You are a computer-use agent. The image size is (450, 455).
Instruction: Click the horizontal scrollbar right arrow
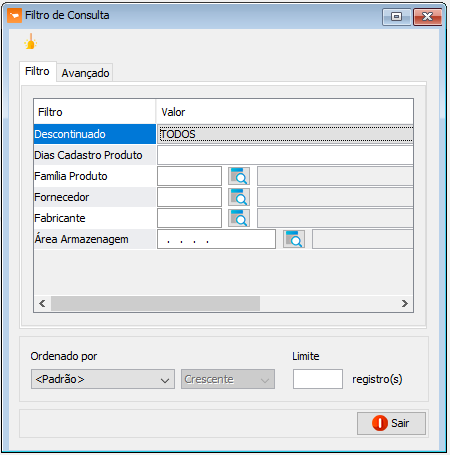[x=405, y=303]
